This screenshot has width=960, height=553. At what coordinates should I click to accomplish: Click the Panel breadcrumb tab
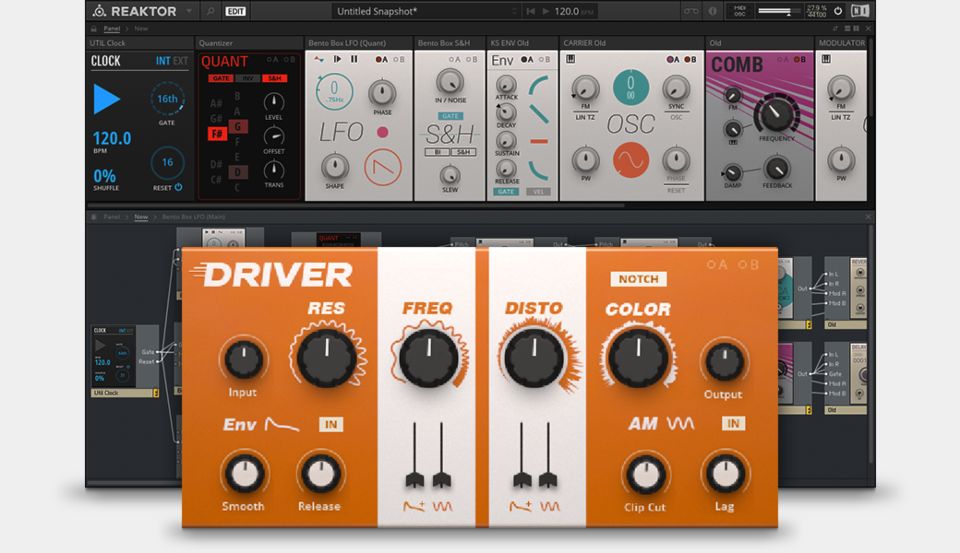click(111, 29)
